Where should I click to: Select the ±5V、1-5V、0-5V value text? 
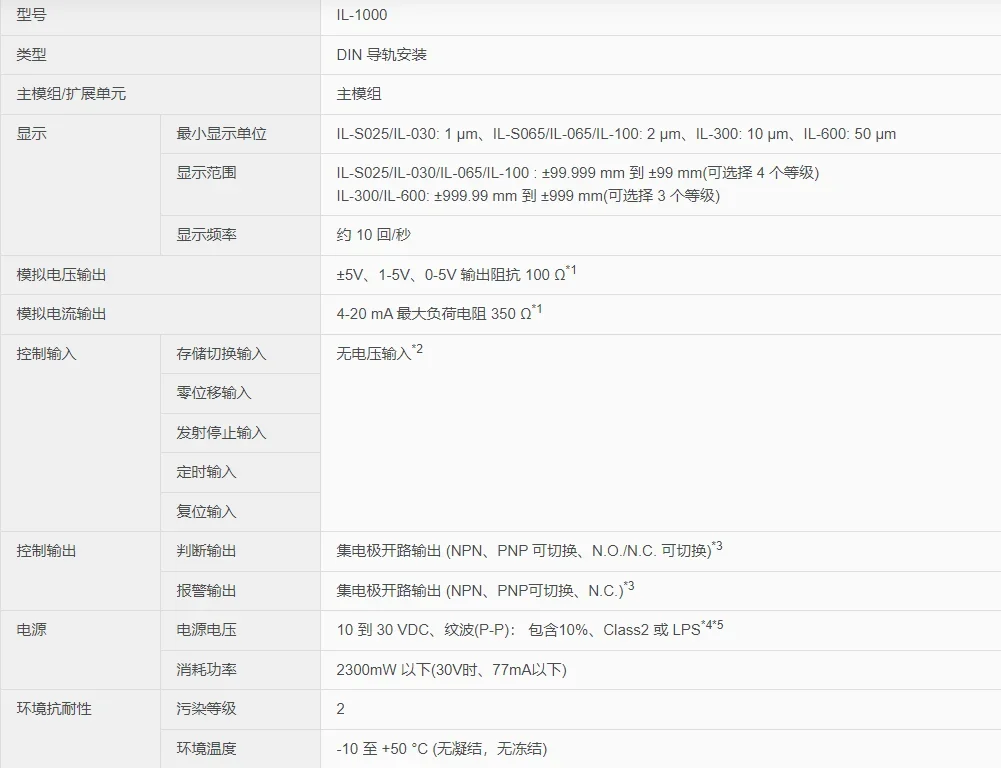(x=456, y=274)
